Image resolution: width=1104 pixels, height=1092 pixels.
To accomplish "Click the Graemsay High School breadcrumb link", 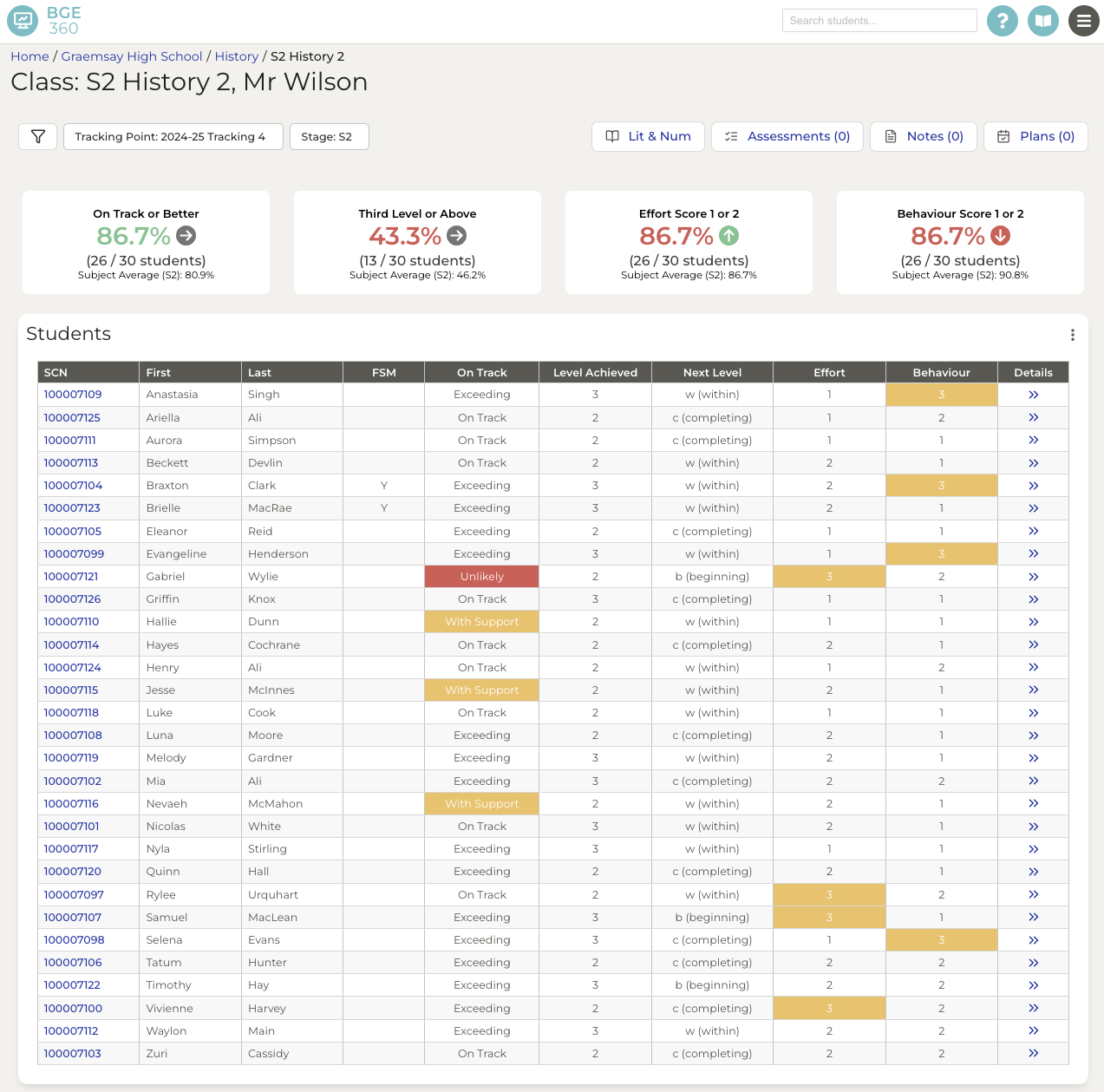I will point(131,56).
